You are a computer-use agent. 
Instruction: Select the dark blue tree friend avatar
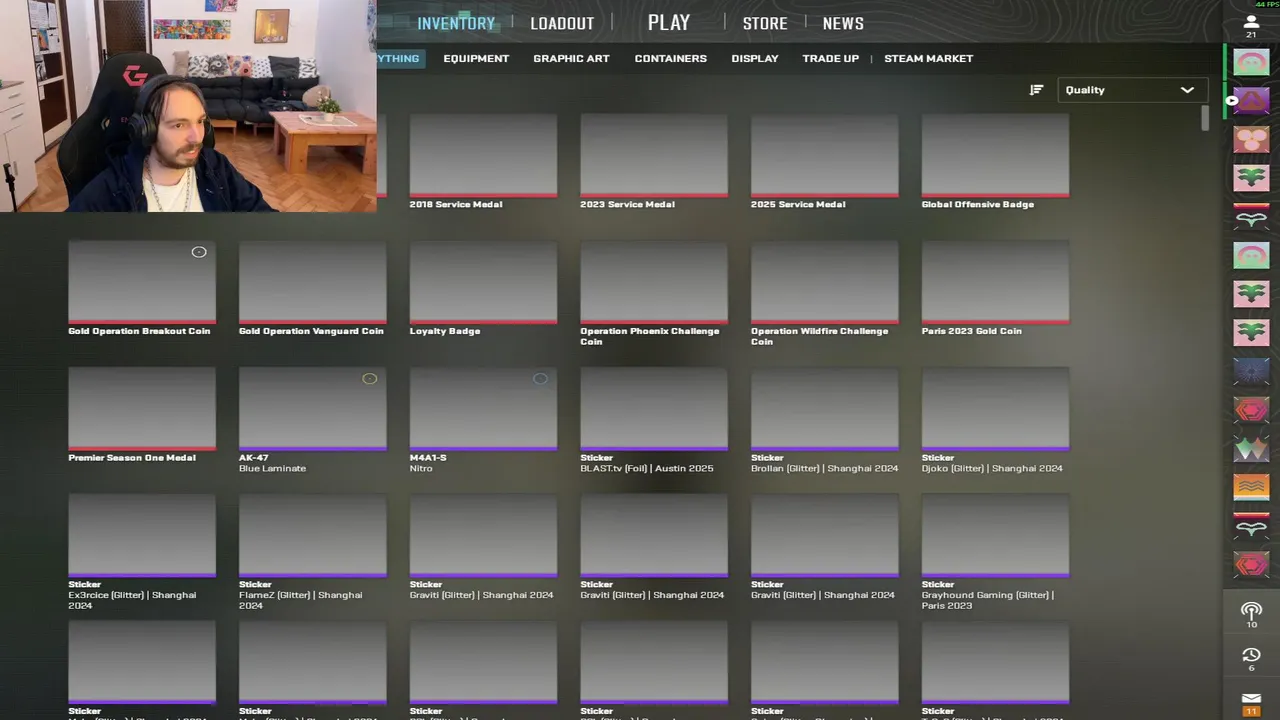pos(1251,372)
